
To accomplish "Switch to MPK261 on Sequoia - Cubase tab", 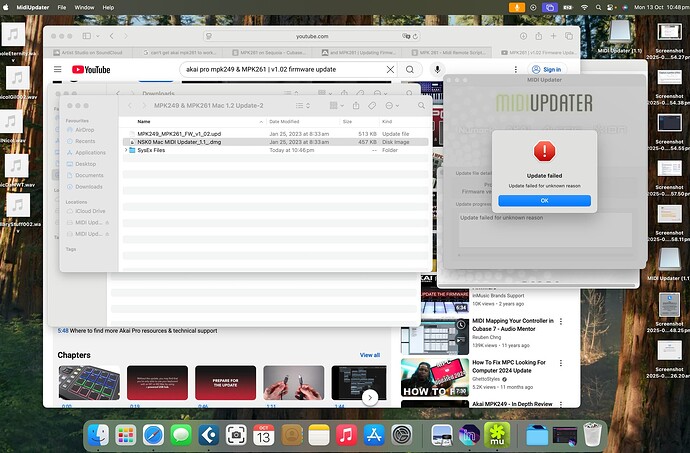I will (x=268, y=52).
